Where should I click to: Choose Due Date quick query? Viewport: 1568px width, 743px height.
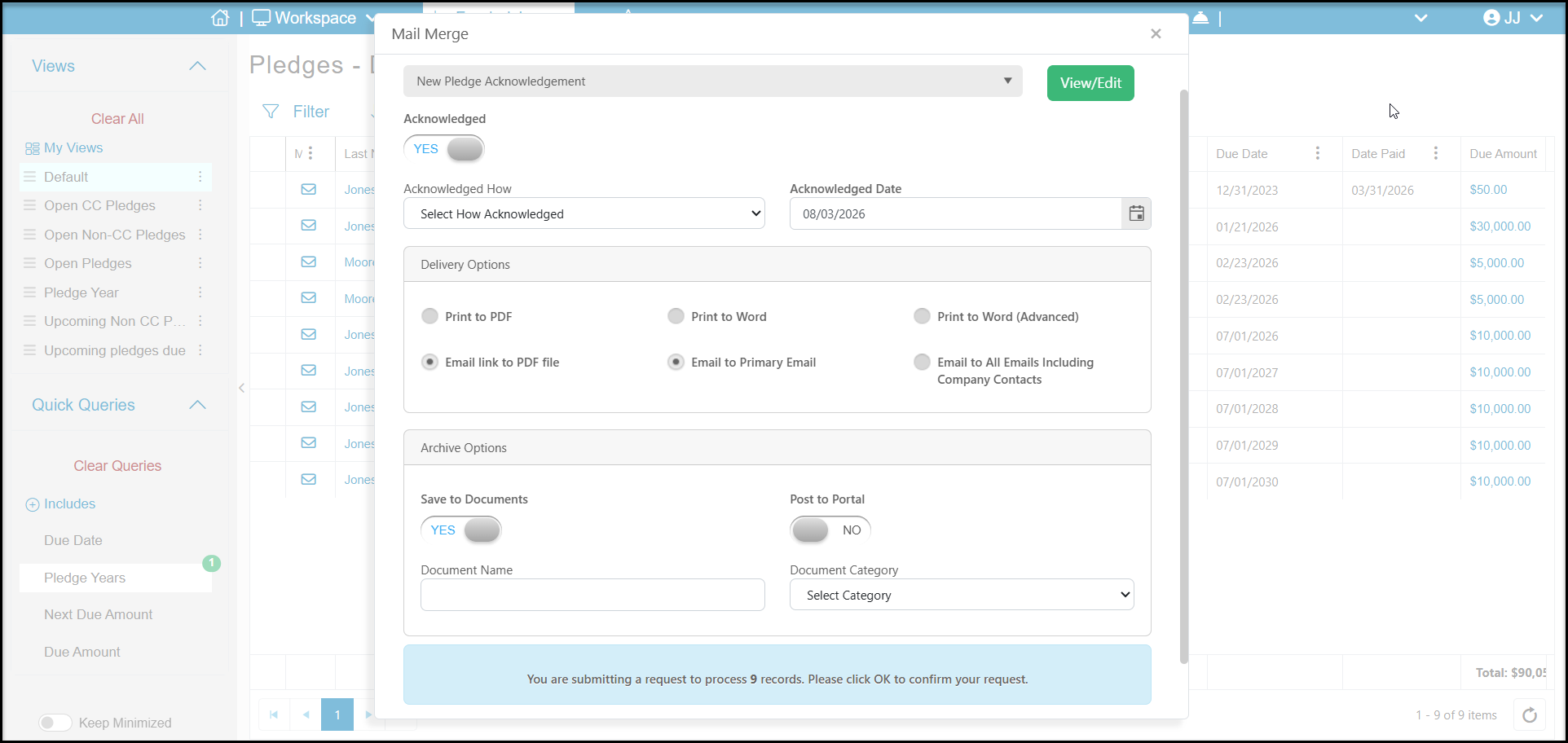click(x=73, y=540)
